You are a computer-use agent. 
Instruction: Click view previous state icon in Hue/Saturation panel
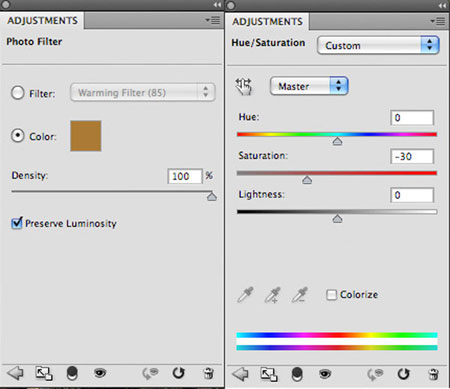tap(375, 374)
